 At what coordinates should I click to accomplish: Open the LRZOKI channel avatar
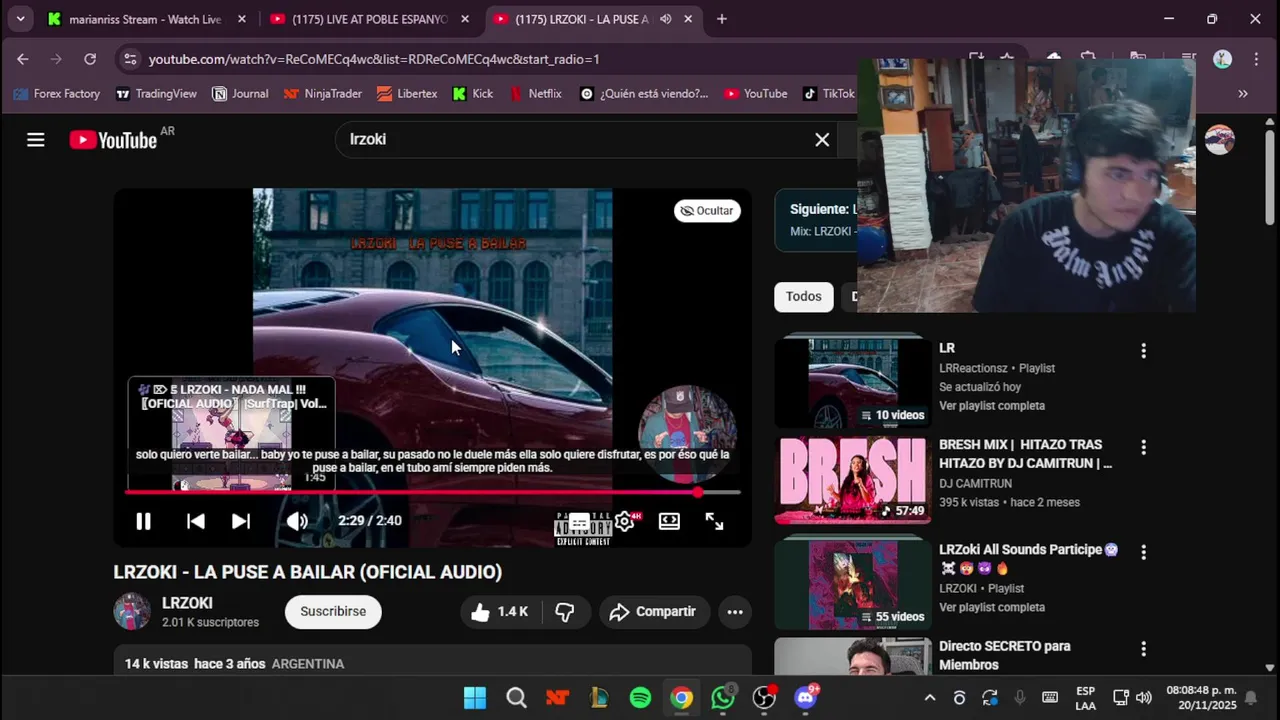click(x=131, y=611)
